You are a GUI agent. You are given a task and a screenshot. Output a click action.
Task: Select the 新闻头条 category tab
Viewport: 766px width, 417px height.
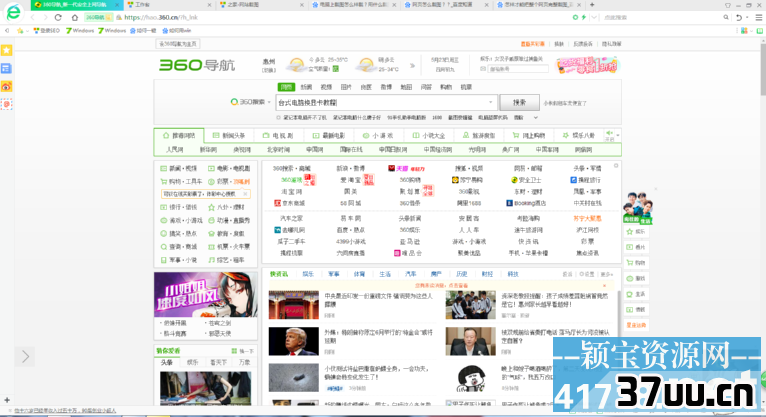229,135
